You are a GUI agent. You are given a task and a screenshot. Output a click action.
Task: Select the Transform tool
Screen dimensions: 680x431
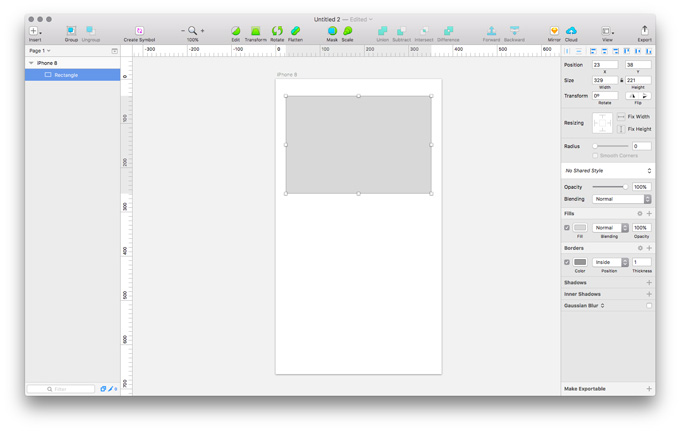(255, 31)
